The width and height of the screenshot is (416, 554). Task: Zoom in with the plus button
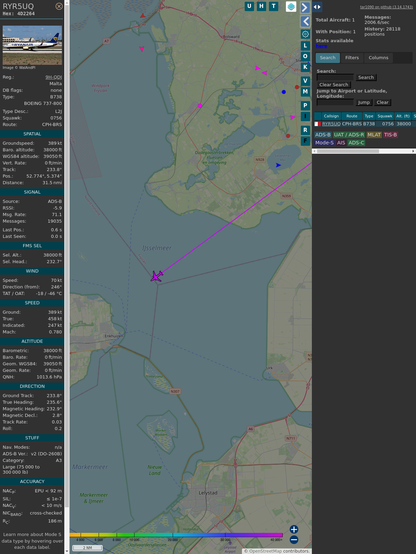pyautogui.click(x=294, y=529)
